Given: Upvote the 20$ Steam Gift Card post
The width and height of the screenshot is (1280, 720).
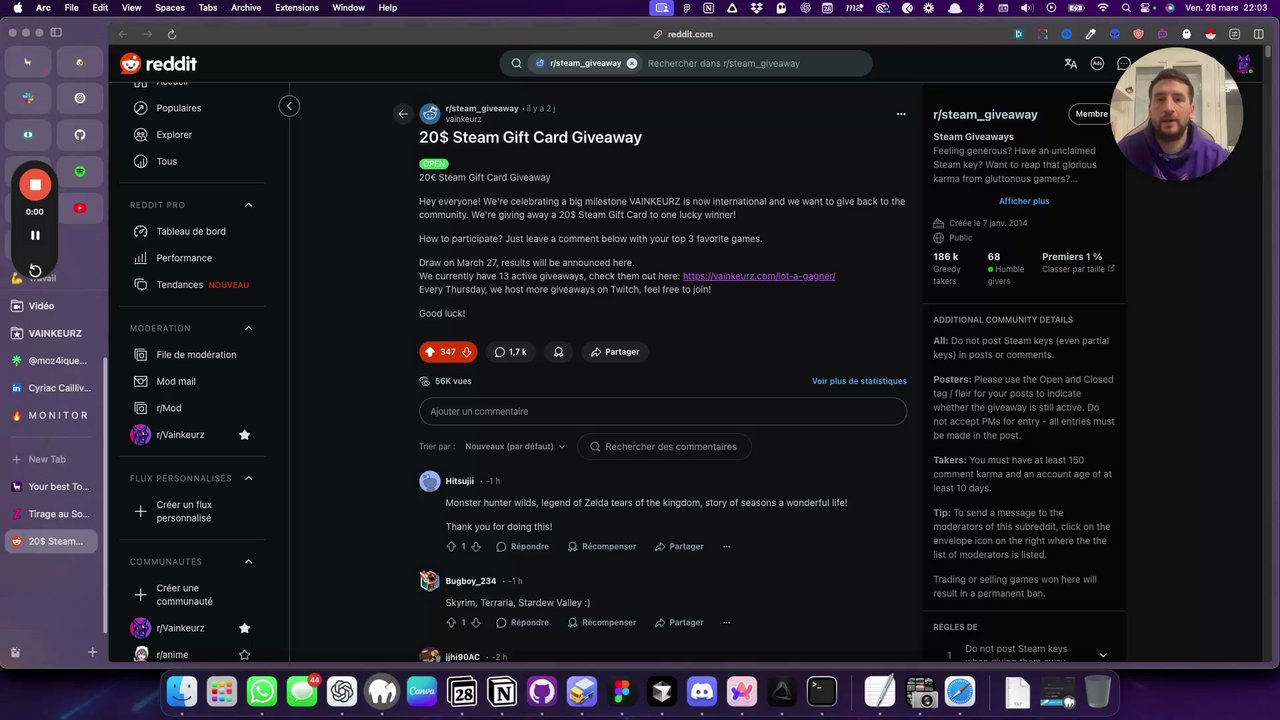Looking at the screenshot, I should click(x=430, y=352).
